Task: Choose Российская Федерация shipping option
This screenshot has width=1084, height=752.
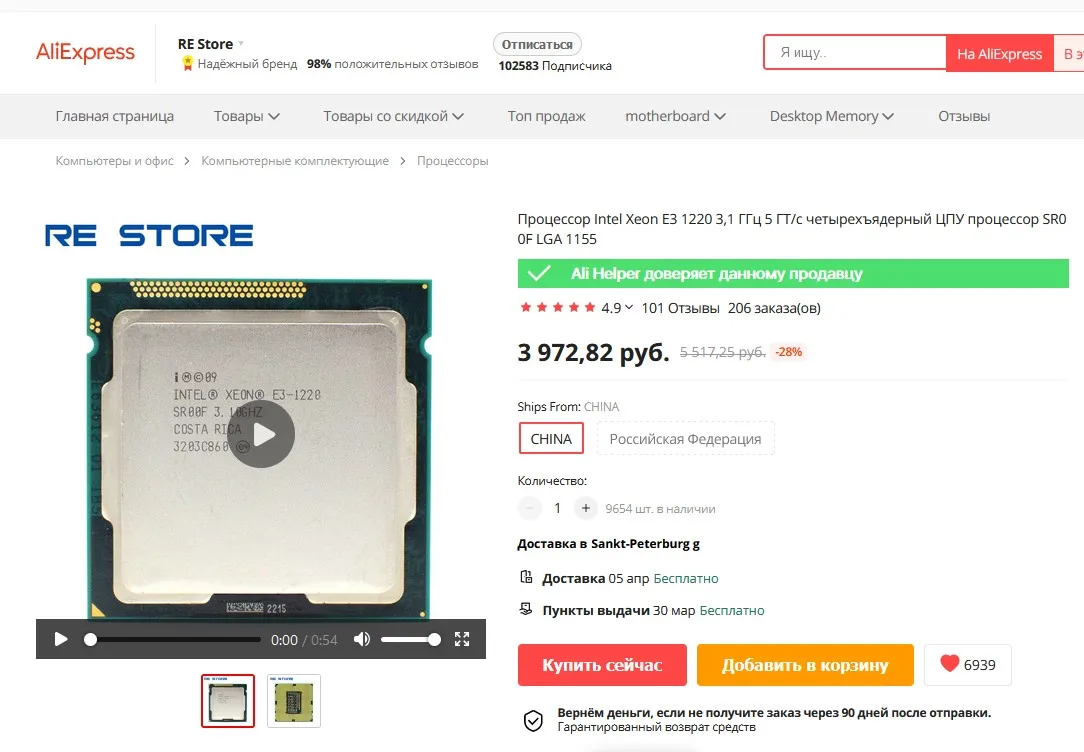Action: (x=685, y=439)
